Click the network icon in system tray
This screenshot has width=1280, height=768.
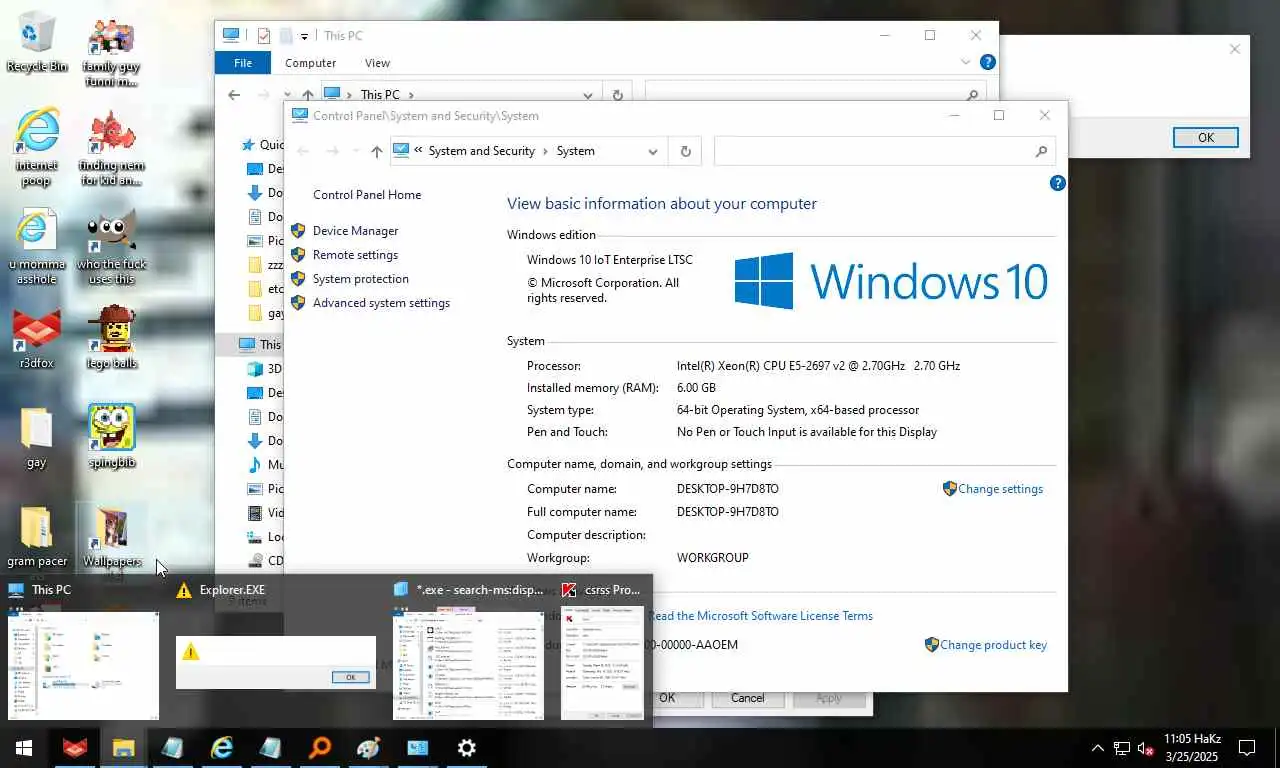(x=1122, y=747)
